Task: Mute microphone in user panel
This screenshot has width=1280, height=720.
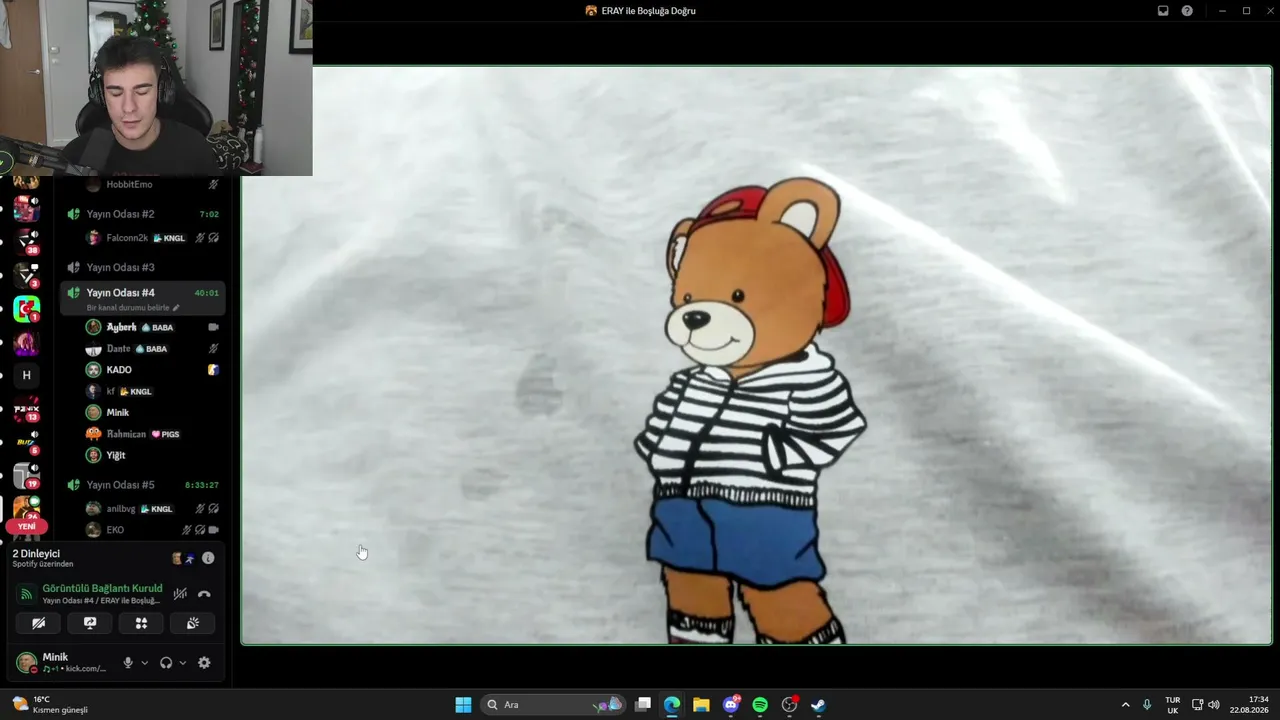Action: 127,663
